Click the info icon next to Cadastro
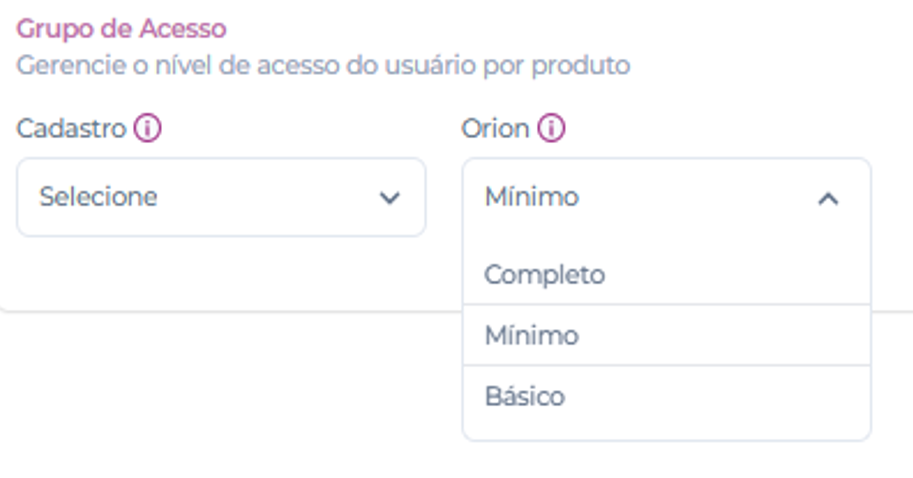This screenshot has height=478, width=913. point(148,129)
